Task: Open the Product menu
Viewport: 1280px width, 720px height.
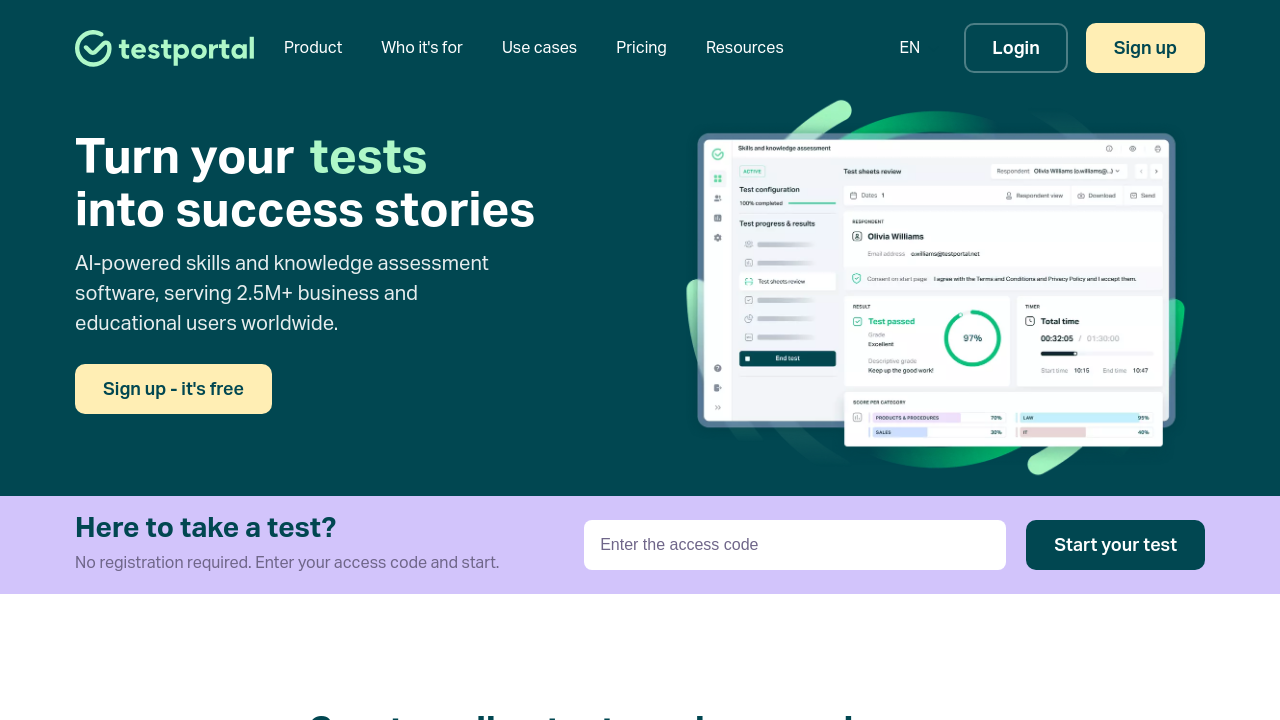Action: (313, 48)
